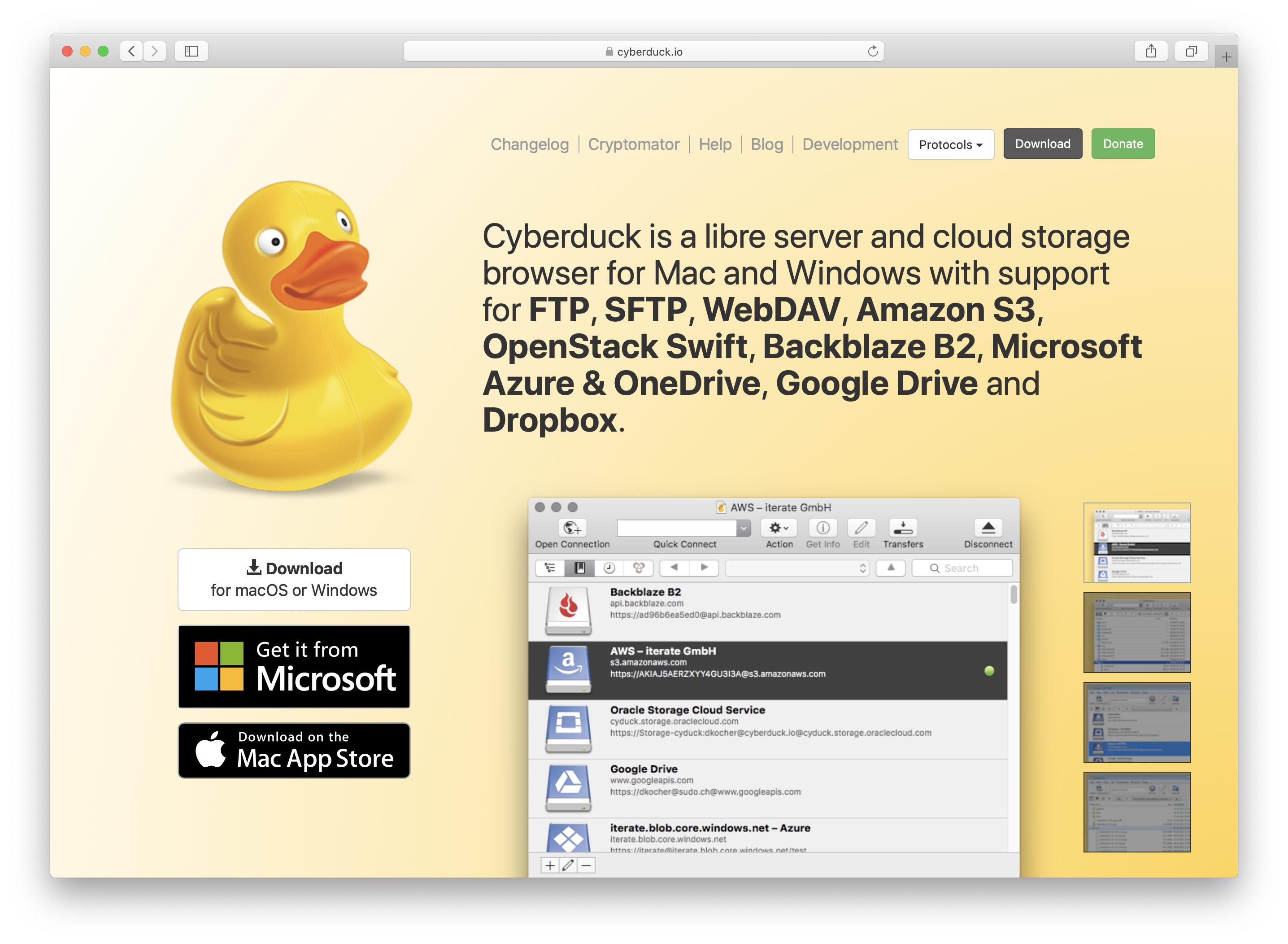Select the iterate.blob.core.windows.net – Azure bookmark
The image size is (1288, 944).
point(768,835)
